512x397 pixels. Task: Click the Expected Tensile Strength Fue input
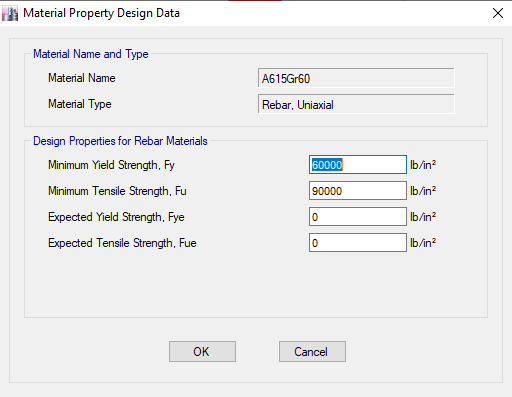click(358, 242)
